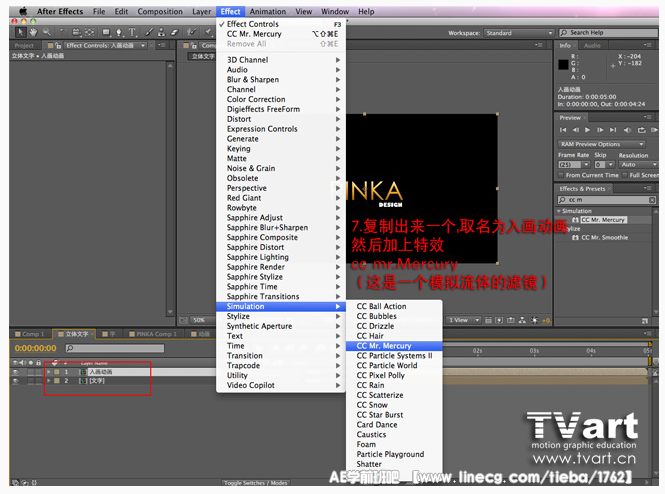Select CC Mr. Smoothie preset
The height and width of the screenshot is (494, 665).
tap(604, 237)
